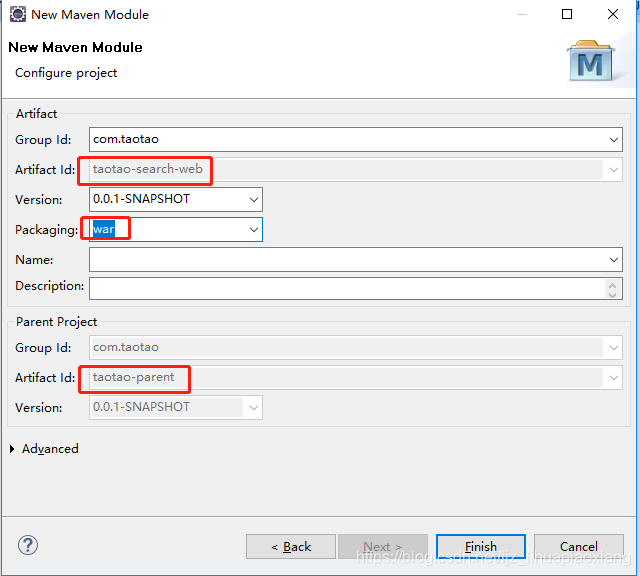Open the Packaging dropdown arrow

click(x=253, y=229)
